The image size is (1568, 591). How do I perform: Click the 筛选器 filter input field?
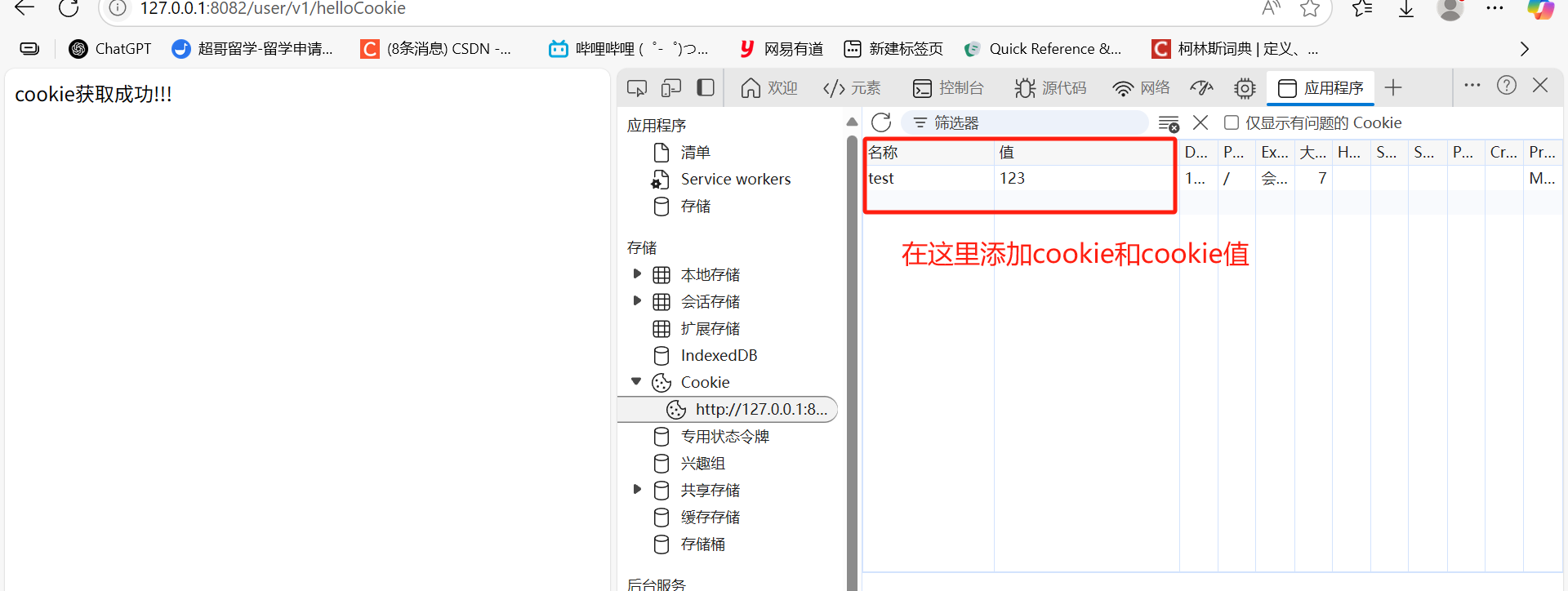point(1025,122)
